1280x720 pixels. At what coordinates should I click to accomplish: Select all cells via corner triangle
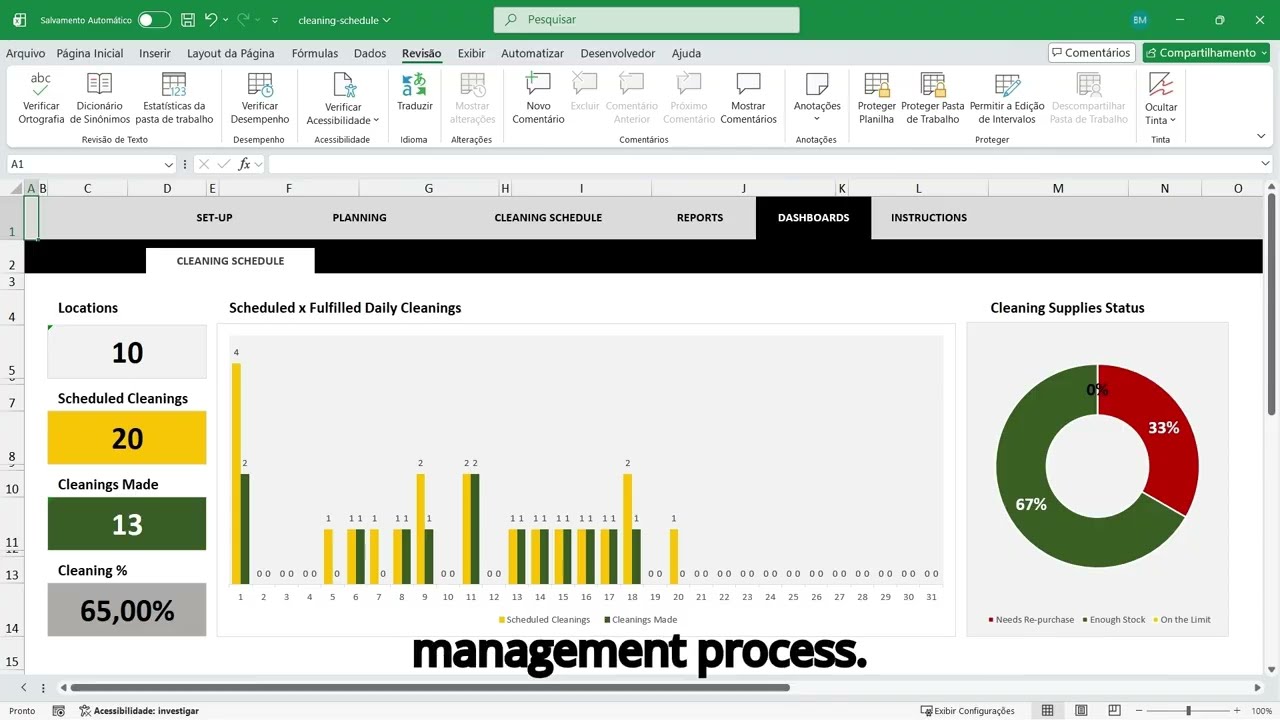[17, 188]
